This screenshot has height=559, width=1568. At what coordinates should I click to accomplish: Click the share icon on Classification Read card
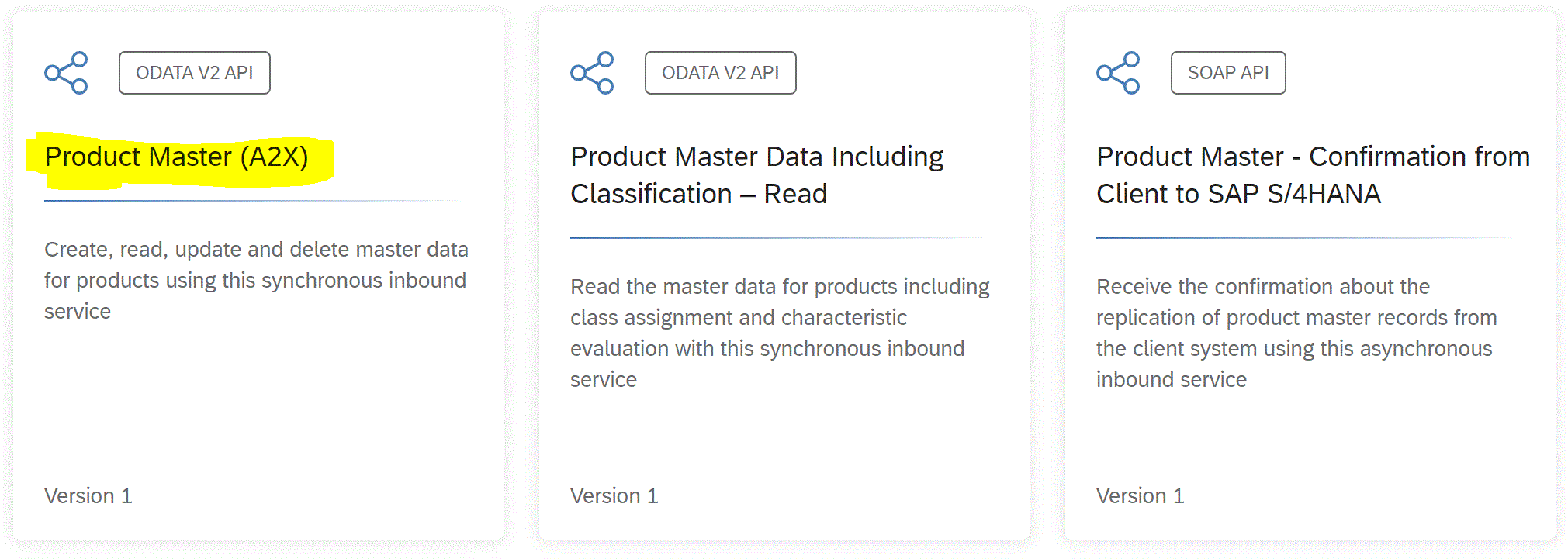[592, 73]
